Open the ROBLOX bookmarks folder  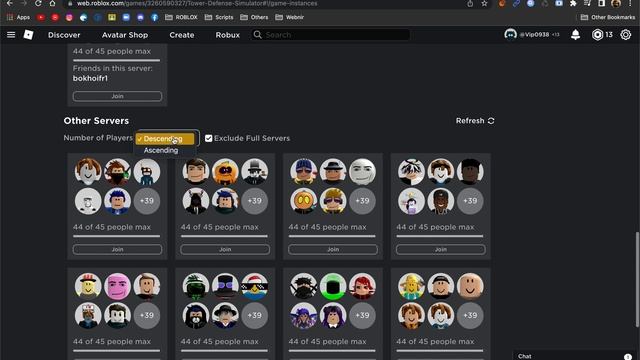pos(181,17)
